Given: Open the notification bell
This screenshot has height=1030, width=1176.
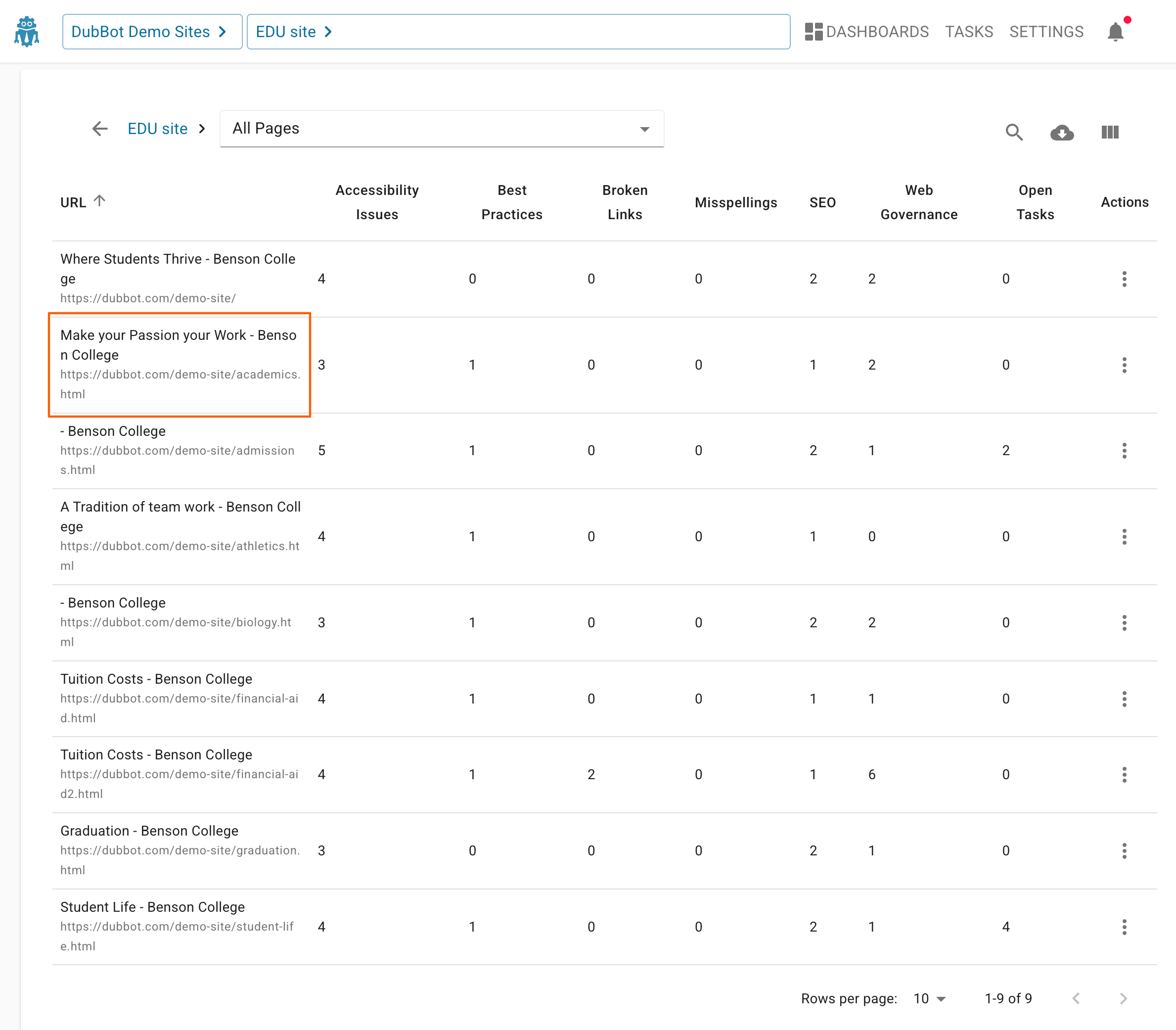Looking at the screenshot, I should [1115, 32].
